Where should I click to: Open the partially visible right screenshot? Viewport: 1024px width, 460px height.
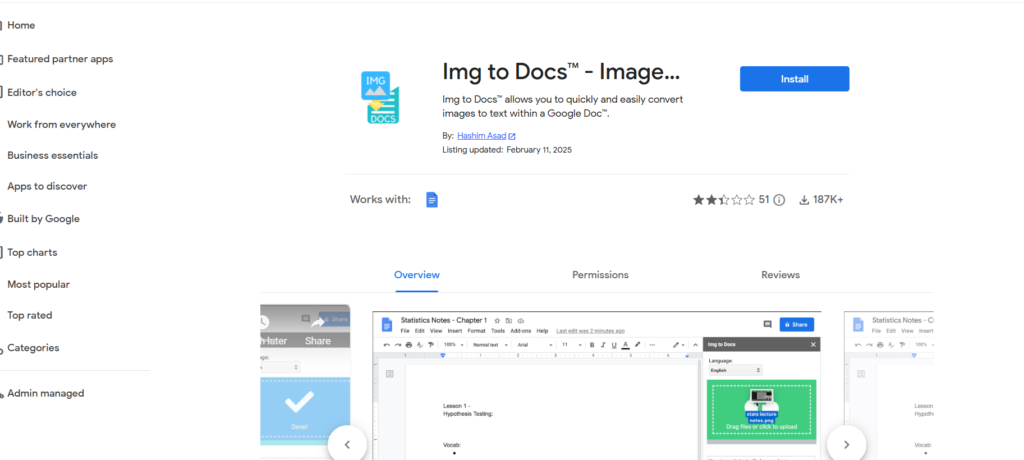tap(889, 386)
